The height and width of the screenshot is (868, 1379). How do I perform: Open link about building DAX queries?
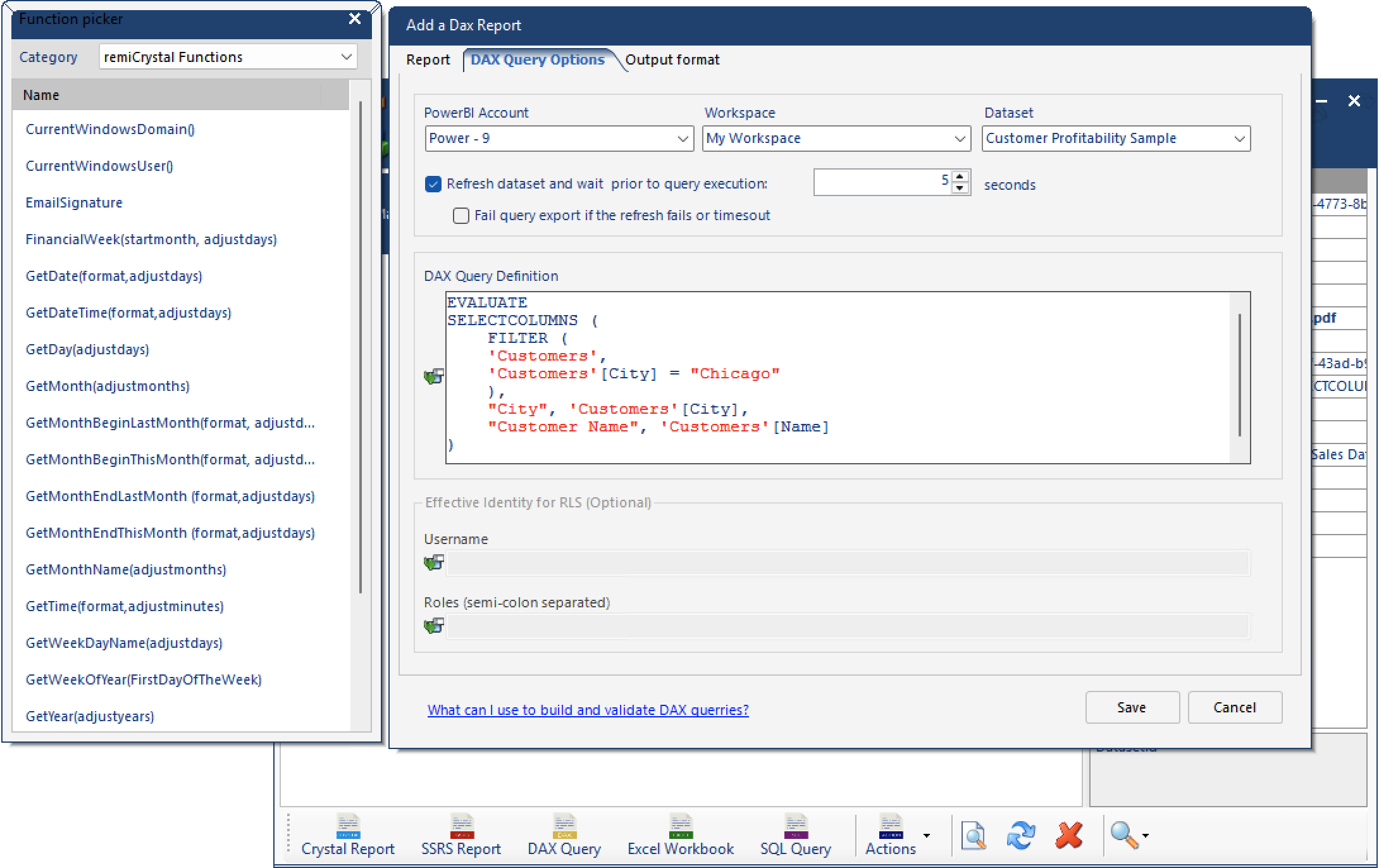point(588,710)
